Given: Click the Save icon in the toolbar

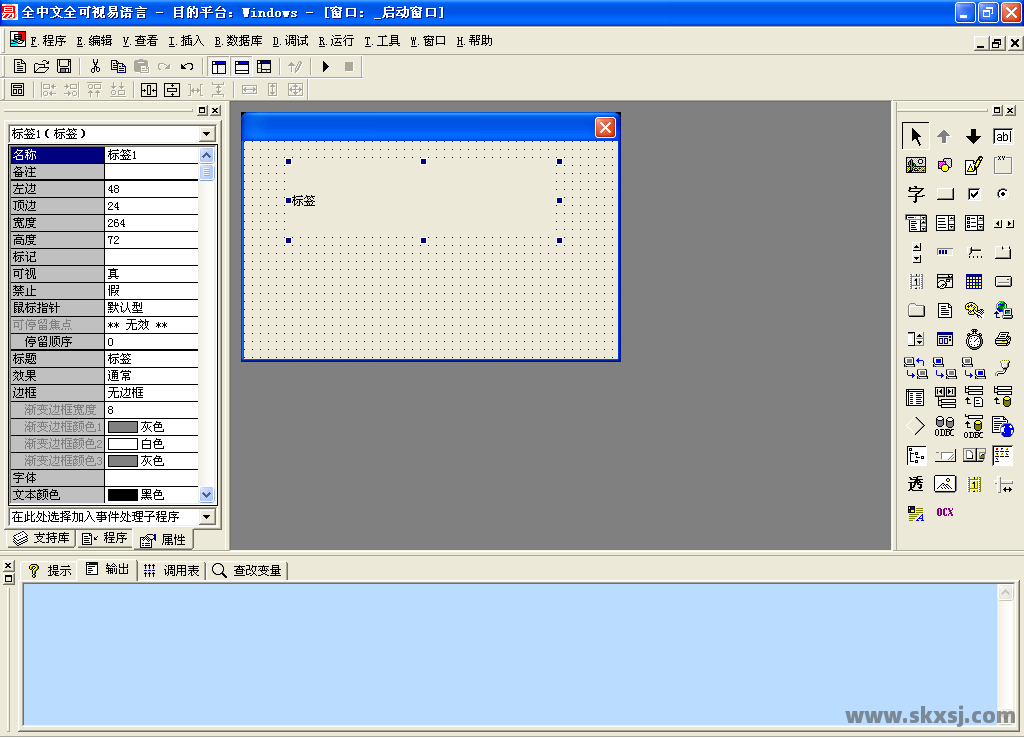Looking at the screenshot, I should [64, 67].
